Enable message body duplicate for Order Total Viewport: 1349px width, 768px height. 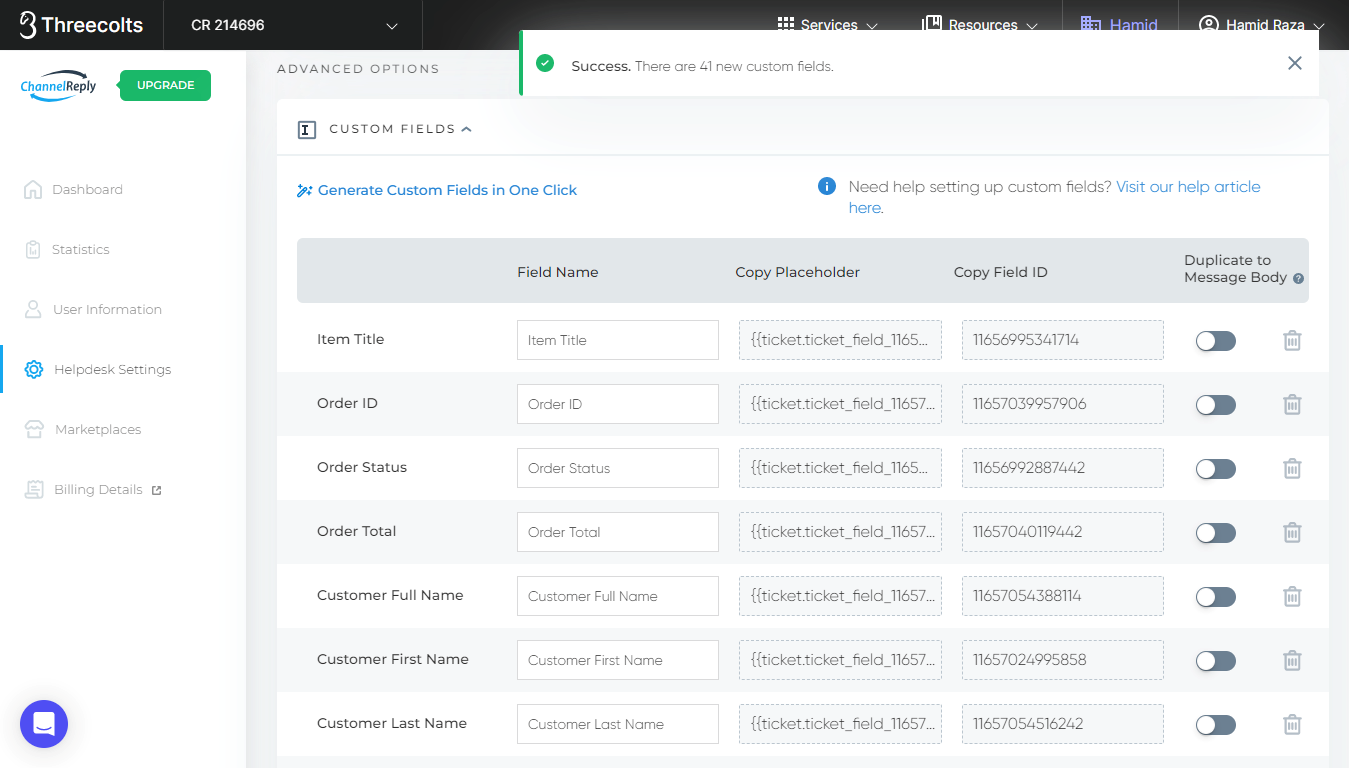point(1216,533)
